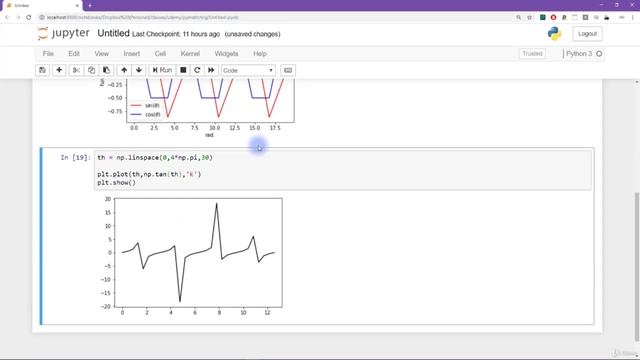This screenshot has width=640, height=360.
Task: Bookmark this page with the star icon
Action: [529, 18]
